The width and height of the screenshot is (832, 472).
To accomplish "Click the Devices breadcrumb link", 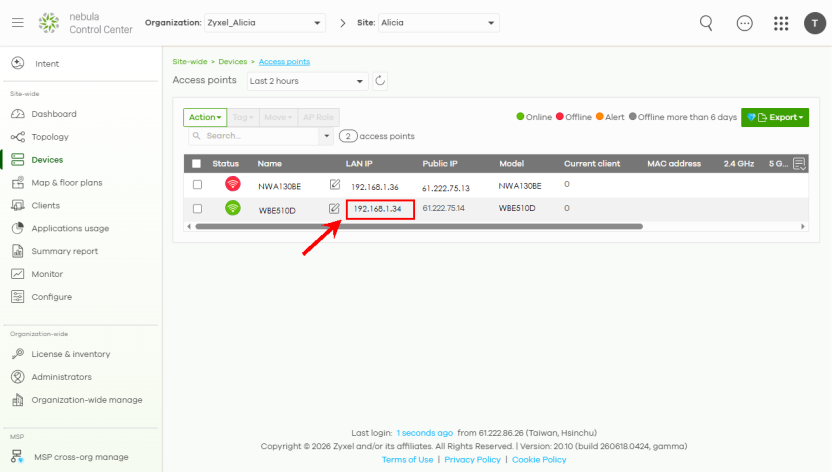I will pos(232,62).
